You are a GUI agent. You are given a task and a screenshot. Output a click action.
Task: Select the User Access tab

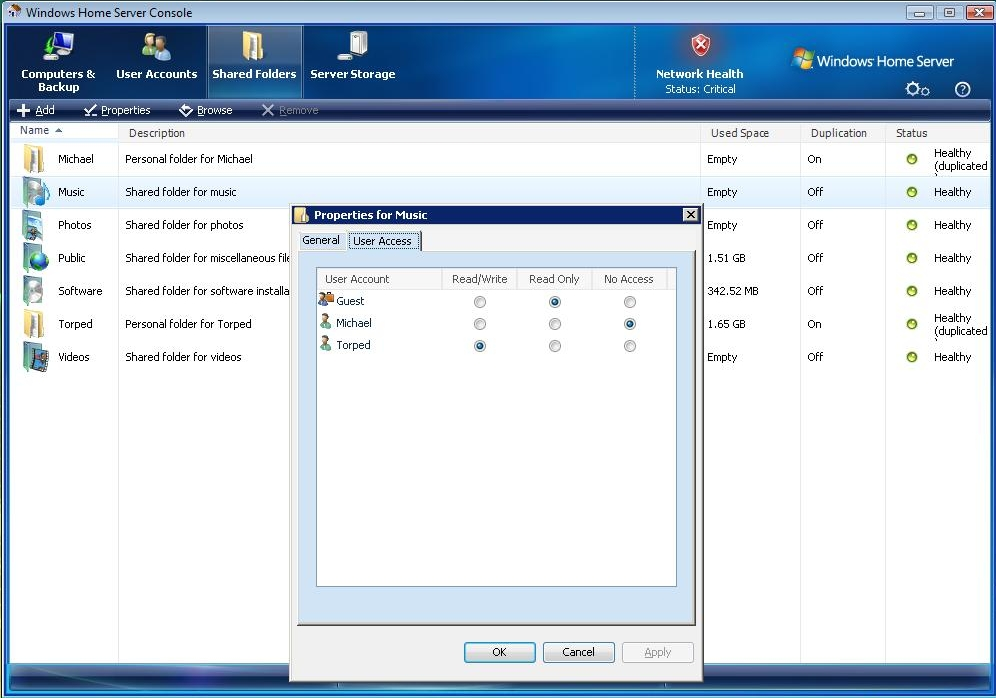(x=382, y=241)
